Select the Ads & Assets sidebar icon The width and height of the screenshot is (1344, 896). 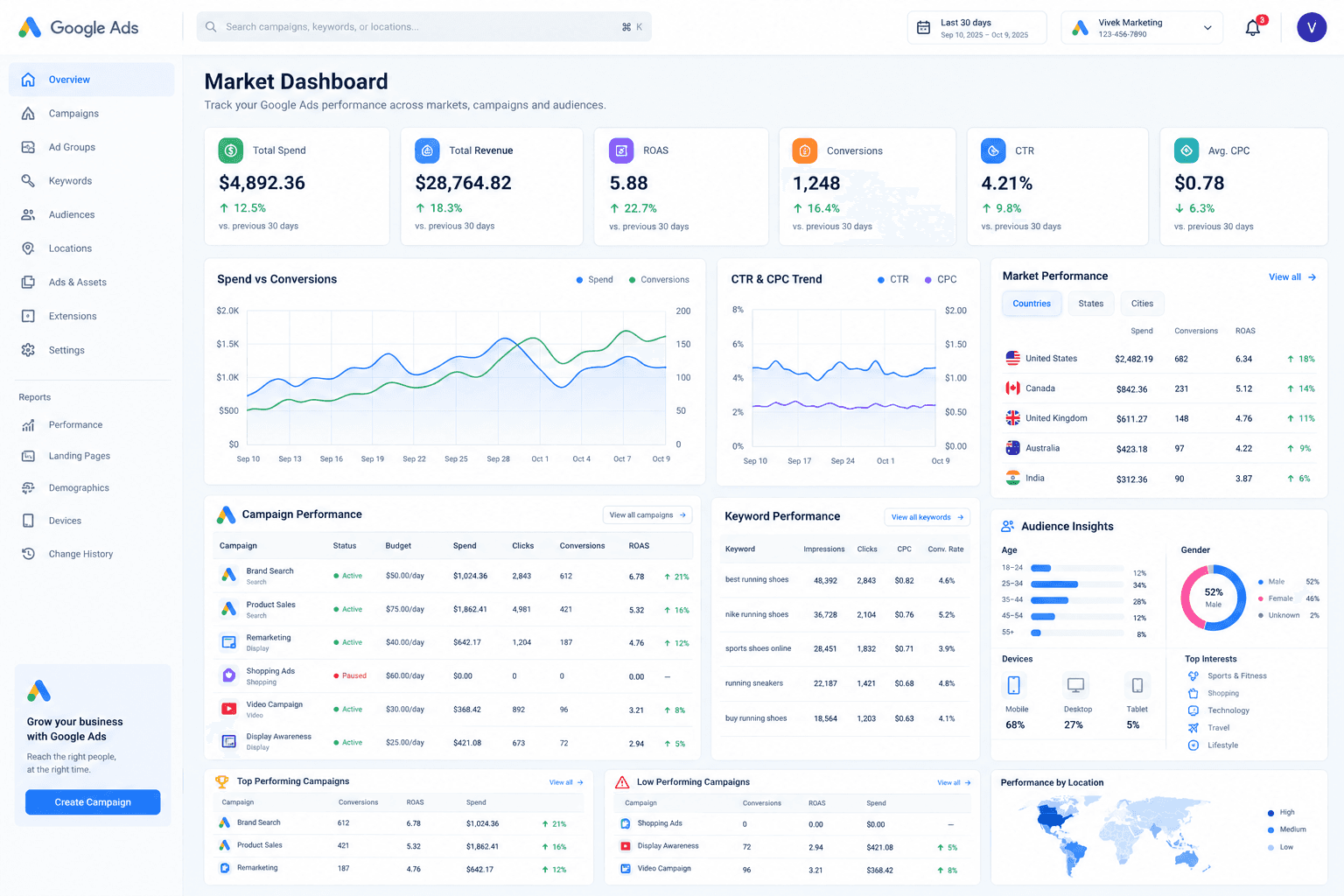[x=28, y=282]
